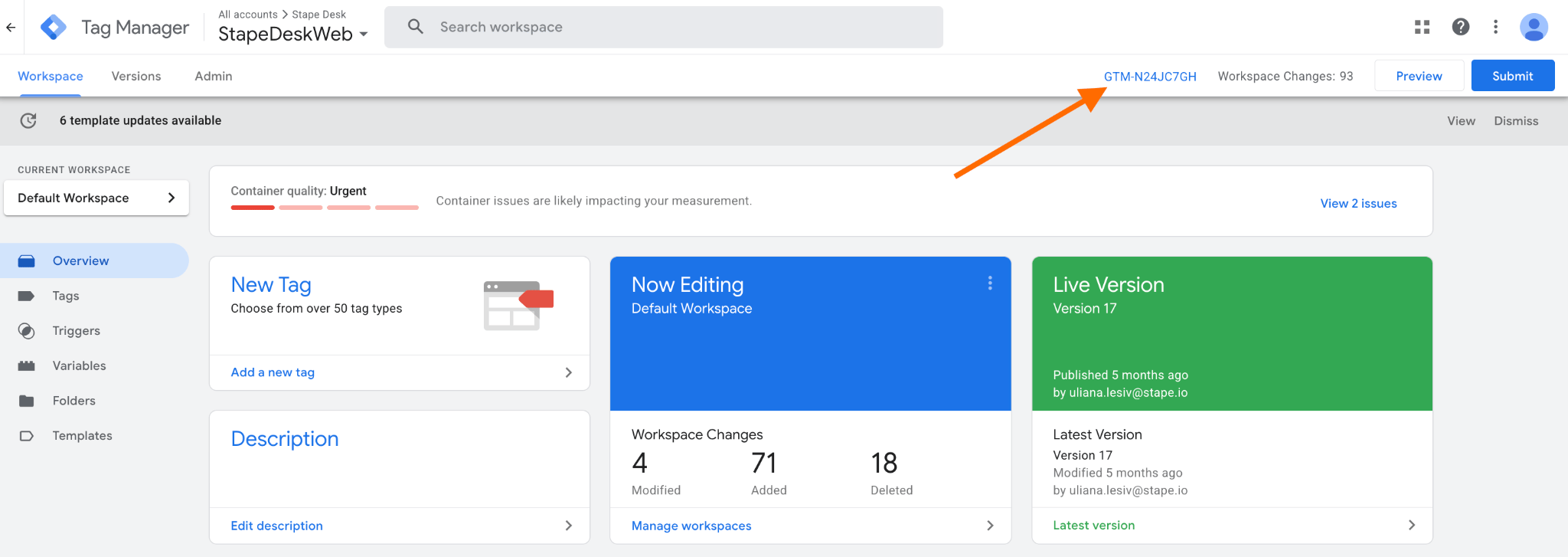Screen dimensions: 1568x557
Task: Select Templates in the sidebar
Action: tap(83, 435)
